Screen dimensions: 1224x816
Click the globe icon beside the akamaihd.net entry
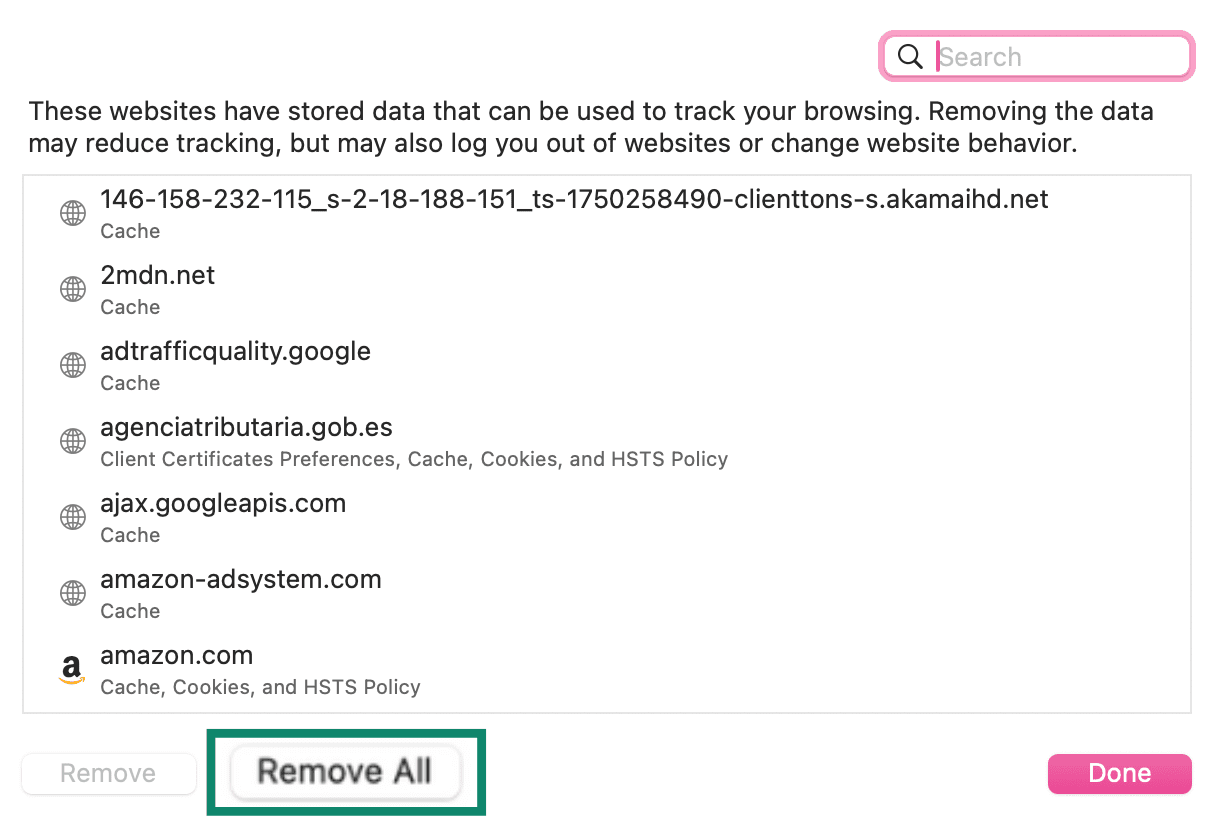coord(72,213)
